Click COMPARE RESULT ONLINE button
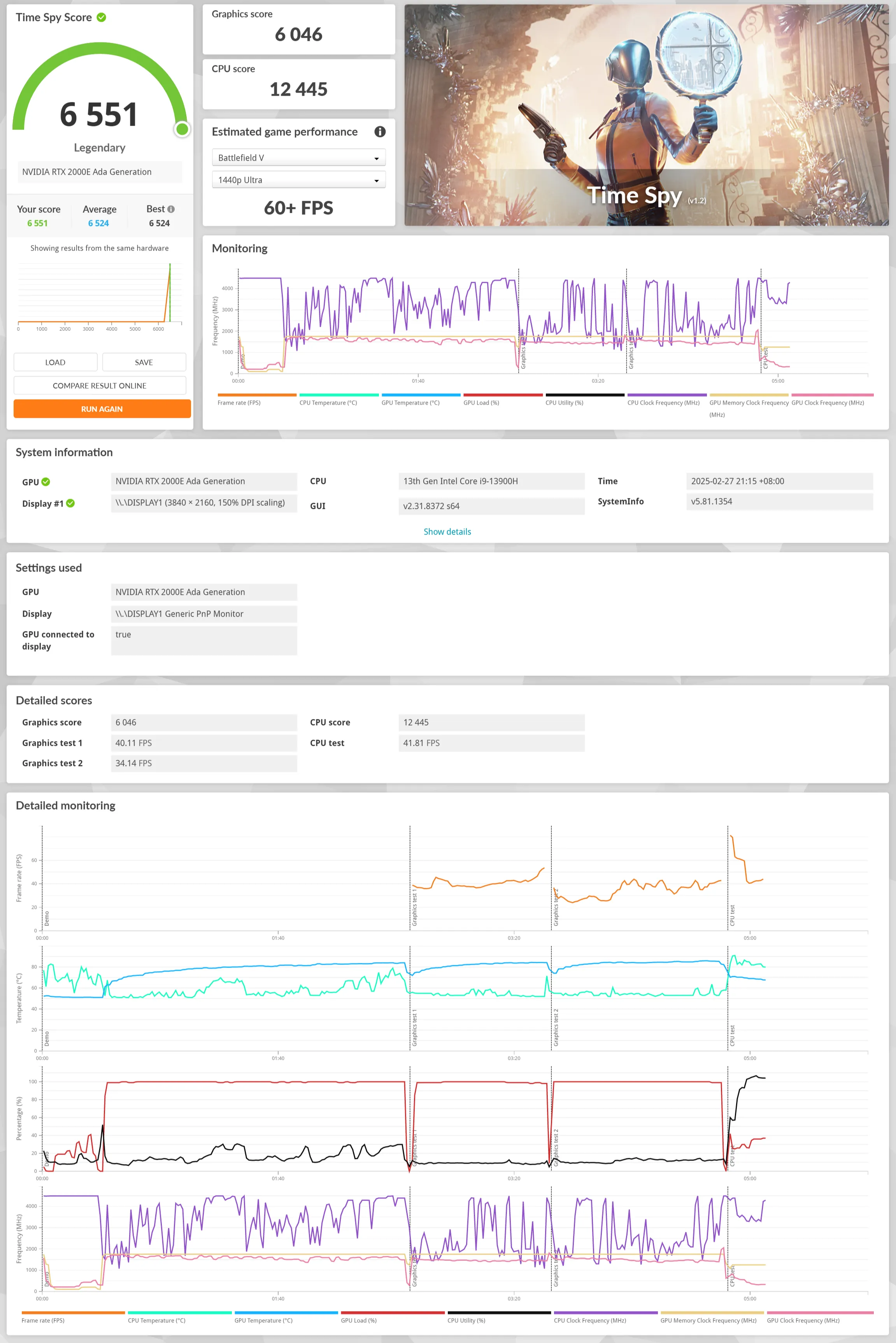 (x=100, y=386)
